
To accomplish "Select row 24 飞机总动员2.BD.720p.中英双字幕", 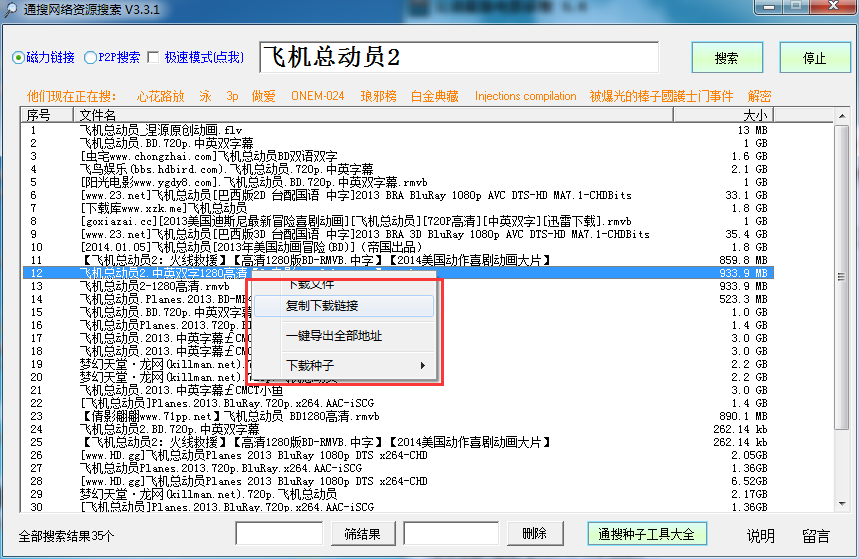I will coord(398,429).
